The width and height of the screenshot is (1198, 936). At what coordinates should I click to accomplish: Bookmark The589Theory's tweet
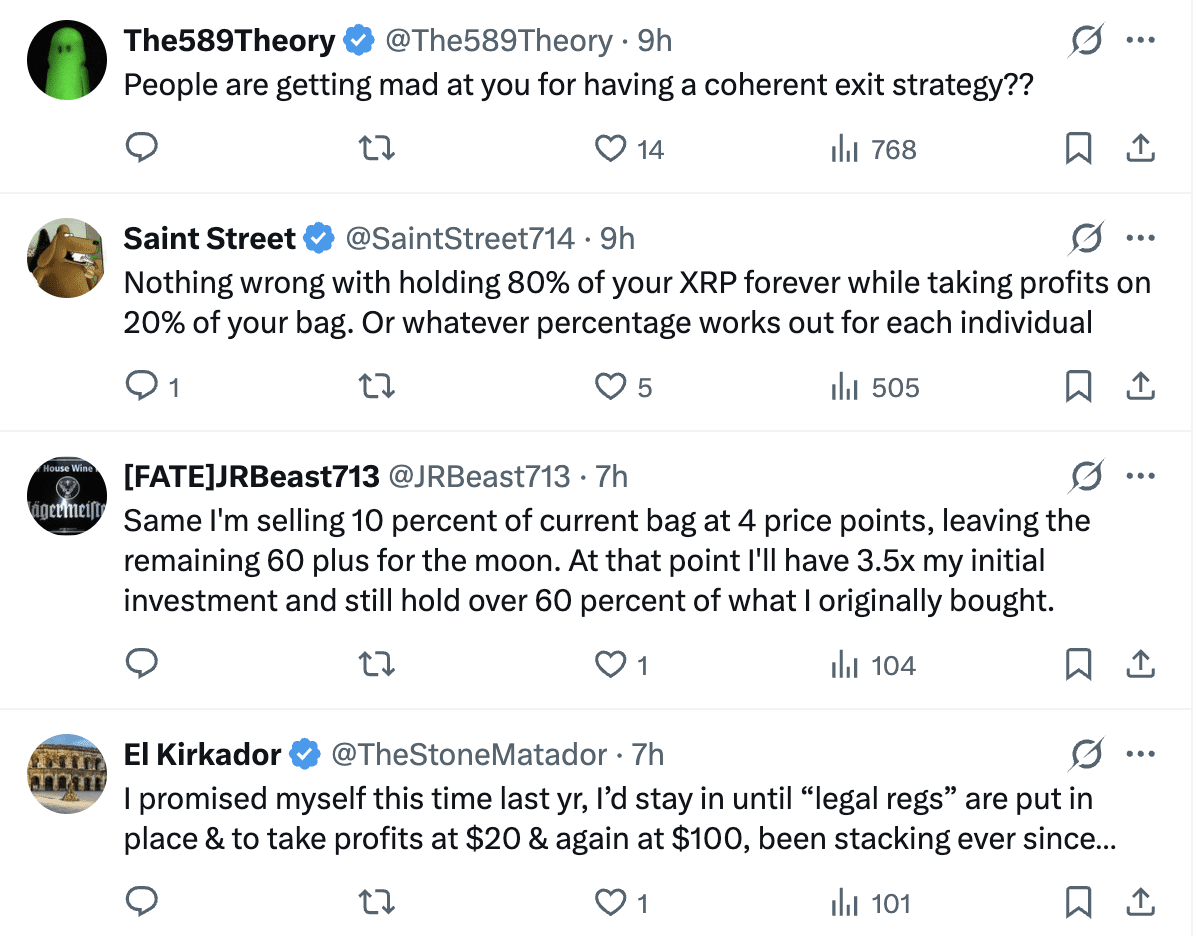click(x=1078, y=149)
